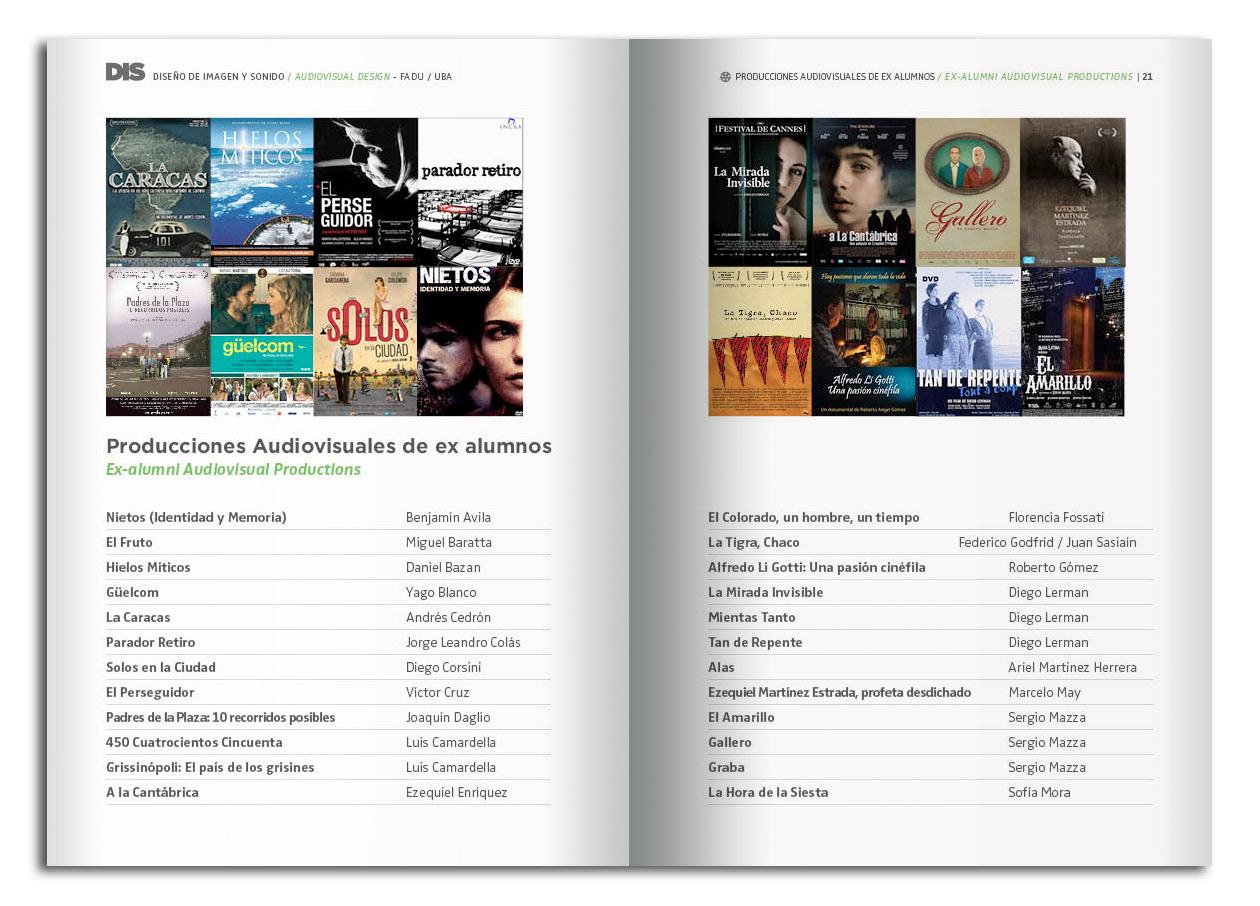This screenshot has height=906, width=1260.
Task: Click the 'Graba' title
Action: point(726,767)
